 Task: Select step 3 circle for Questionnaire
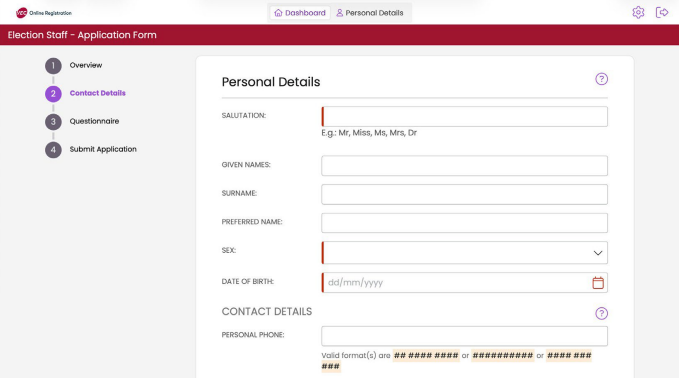point(53,122)
